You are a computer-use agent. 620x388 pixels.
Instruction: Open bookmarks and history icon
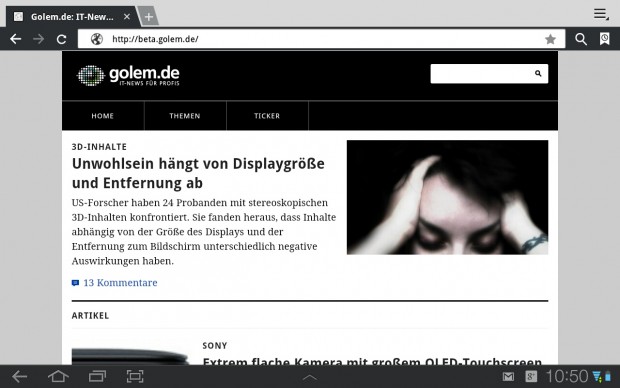[x=604, y=39]
